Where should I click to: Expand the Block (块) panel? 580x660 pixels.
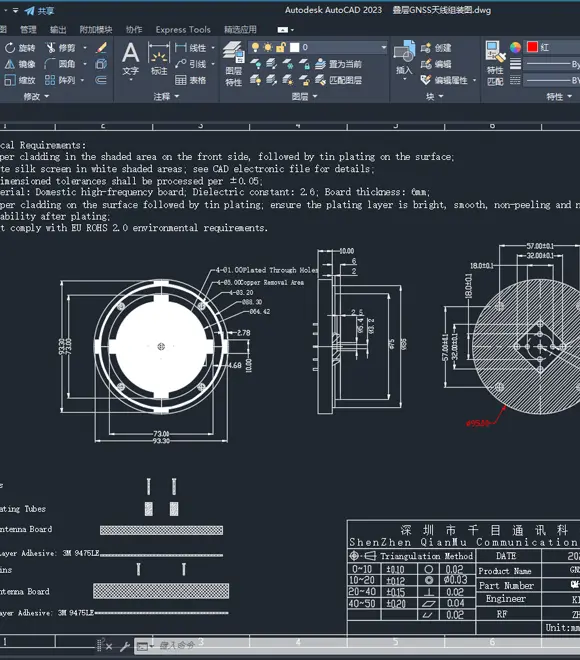[x=434, y=96]
